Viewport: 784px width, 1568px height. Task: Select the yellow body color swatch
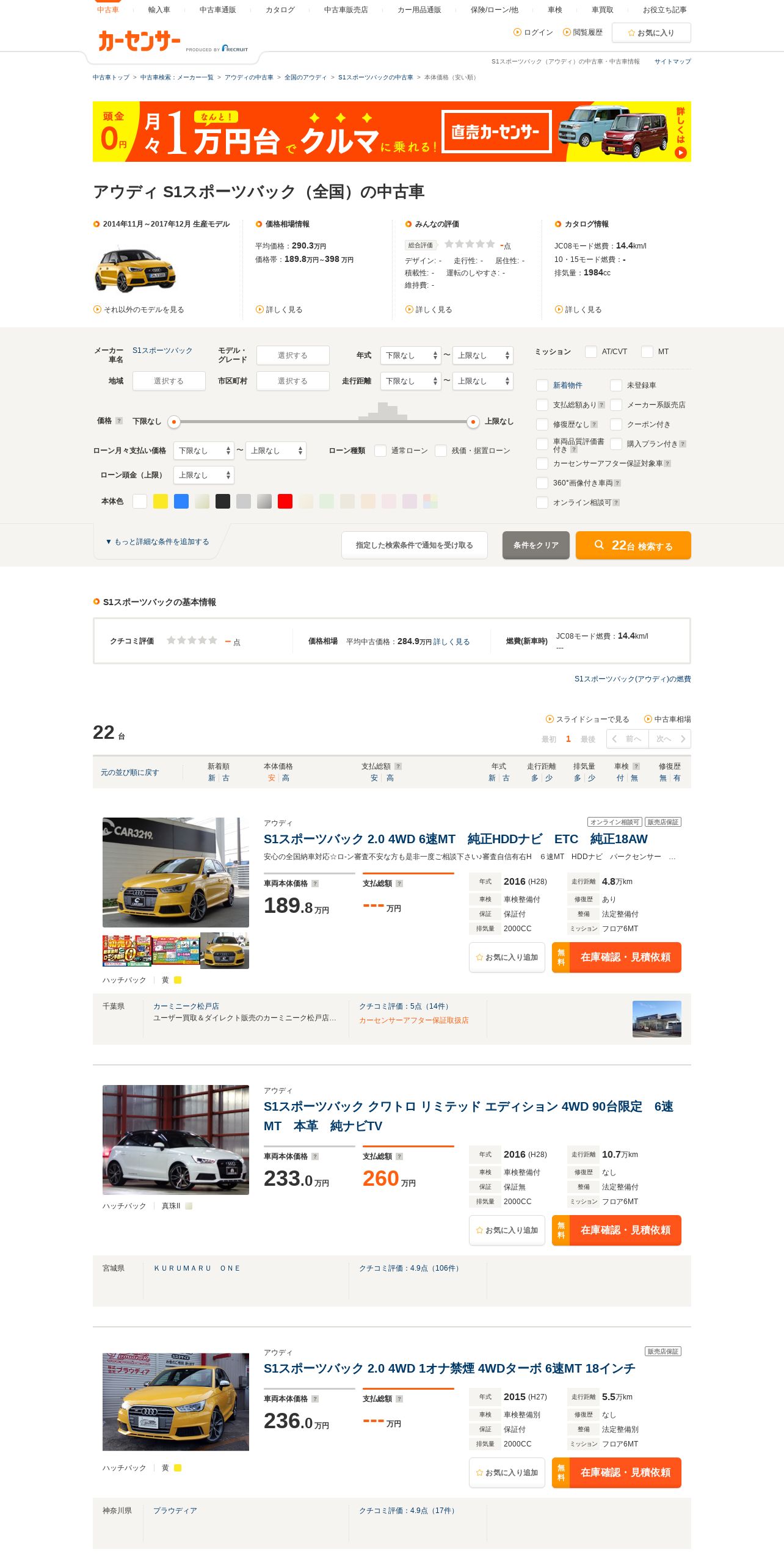161,501
